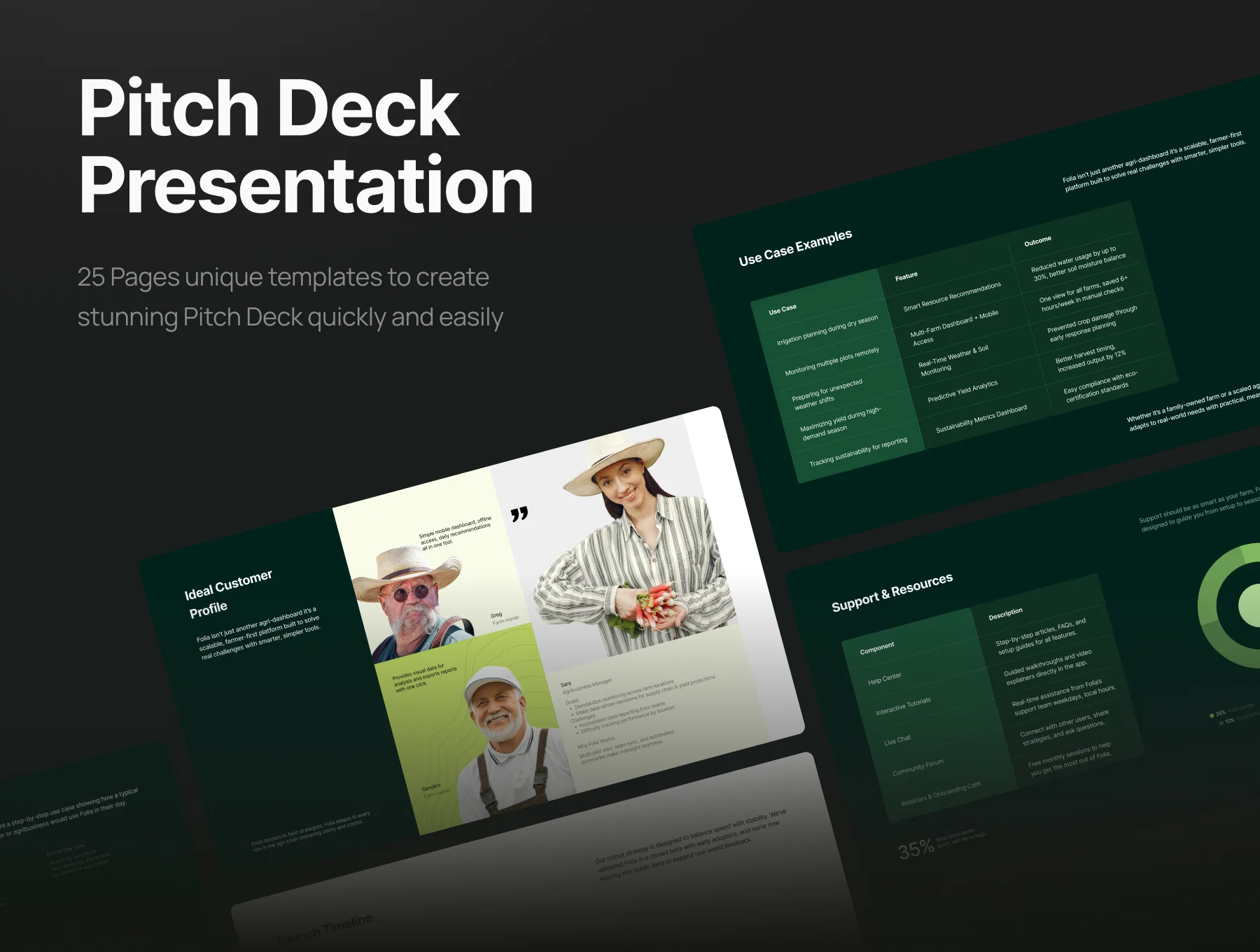Image resolution: width=1260 pixels, height=952 pixels.
Task: Select "Prevented crop damage" outcome cell
Action: pos(1091,323)
